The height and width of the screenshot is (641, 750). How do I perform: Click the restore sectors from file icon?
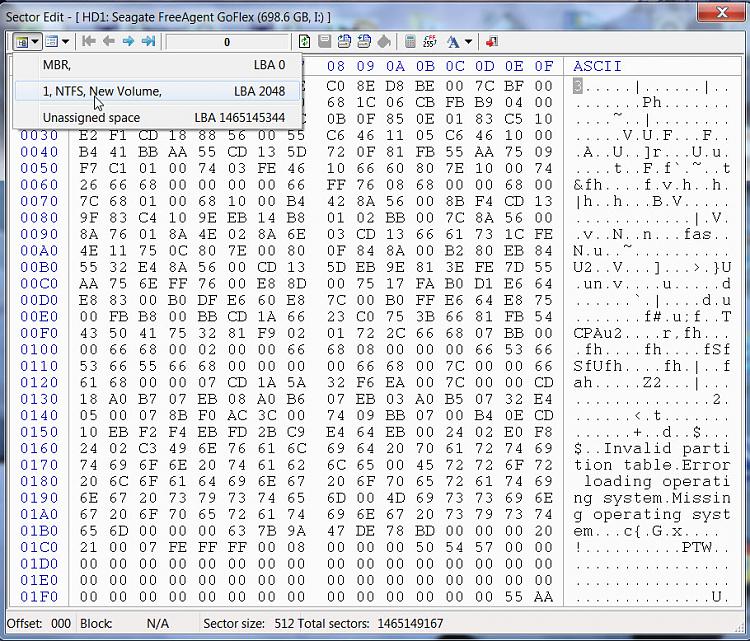pyautogui.click(x=364, y=42)
